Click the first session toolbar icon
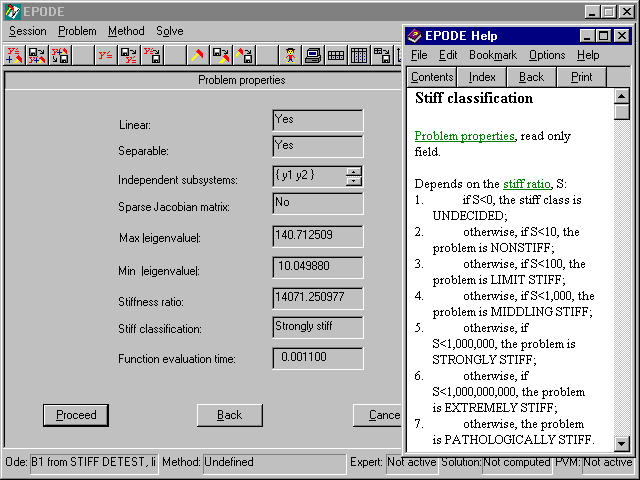The image size is (640, 480). [x=14, y=55]
